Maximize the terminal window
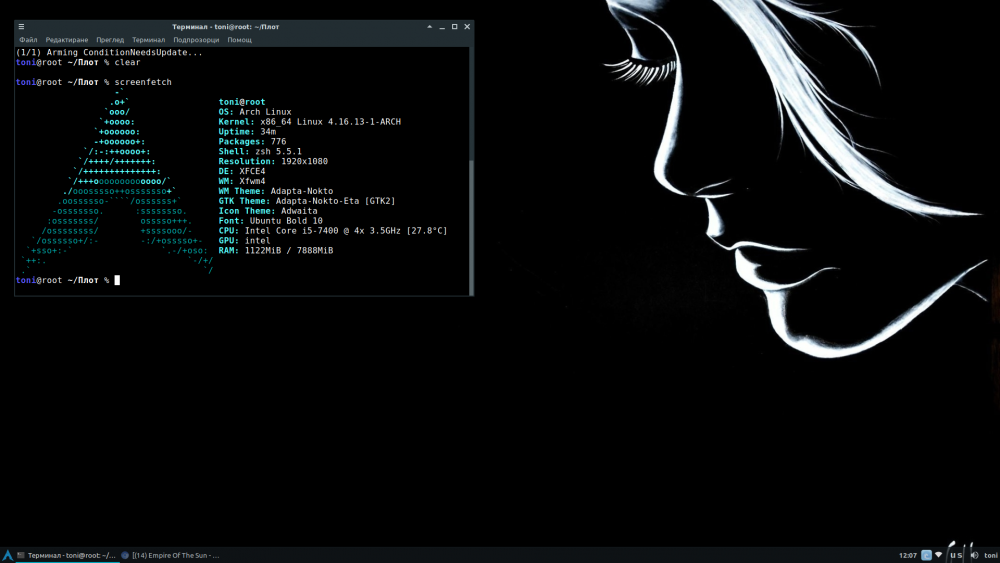 [455, 27]
